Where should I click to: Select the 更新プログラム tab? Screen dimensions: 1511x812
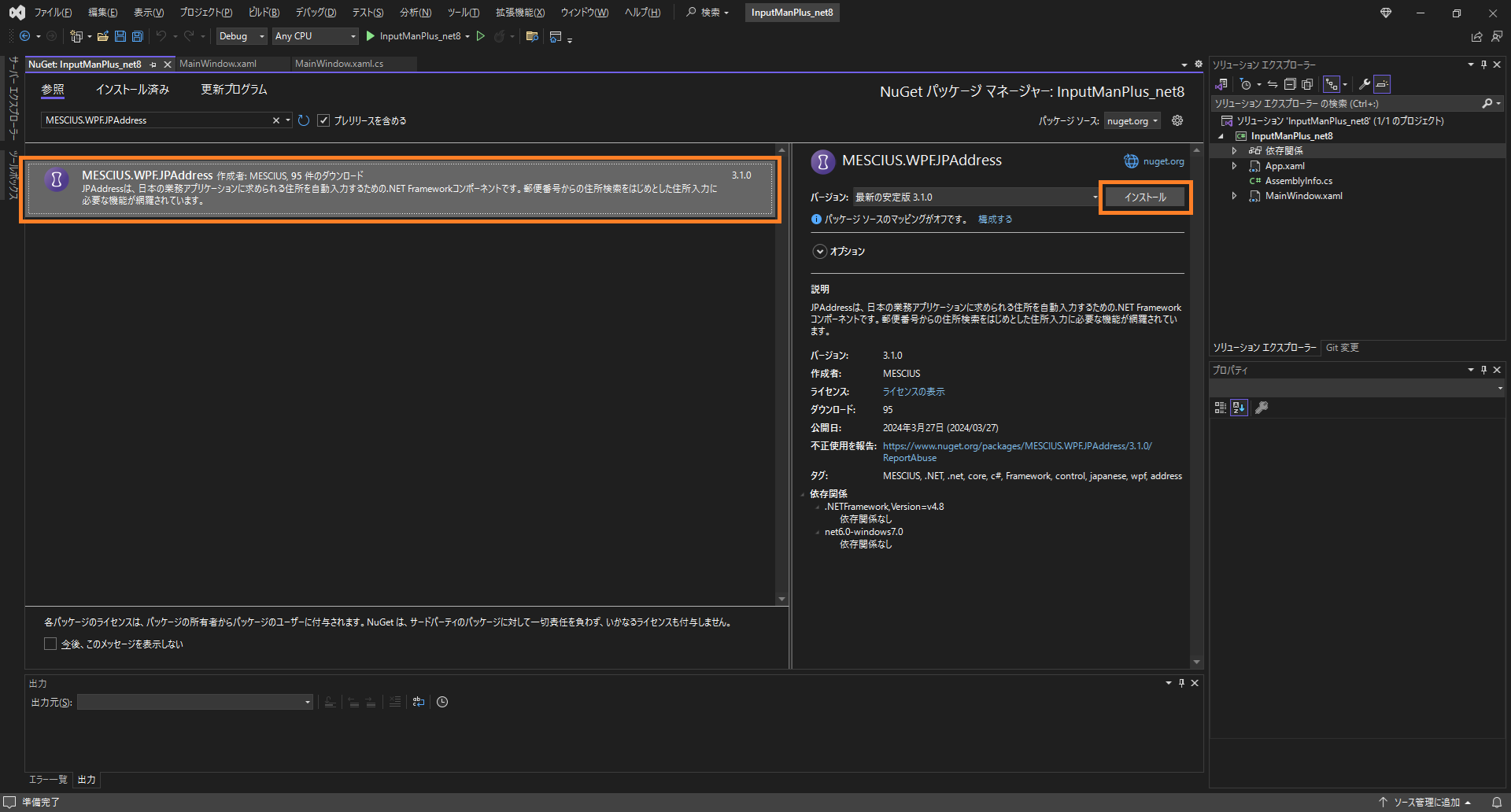coord(234,90)
